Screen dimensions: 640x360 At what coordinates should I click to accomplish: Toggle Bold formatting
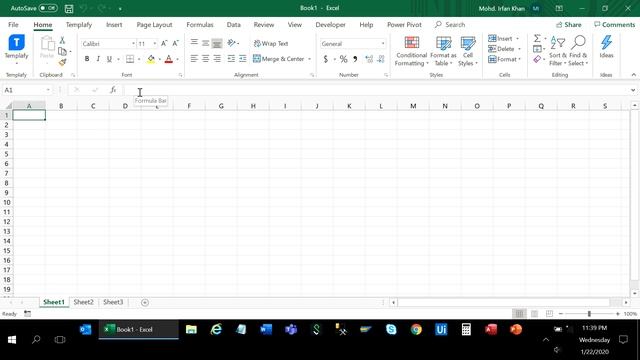[x=87, y=59]
